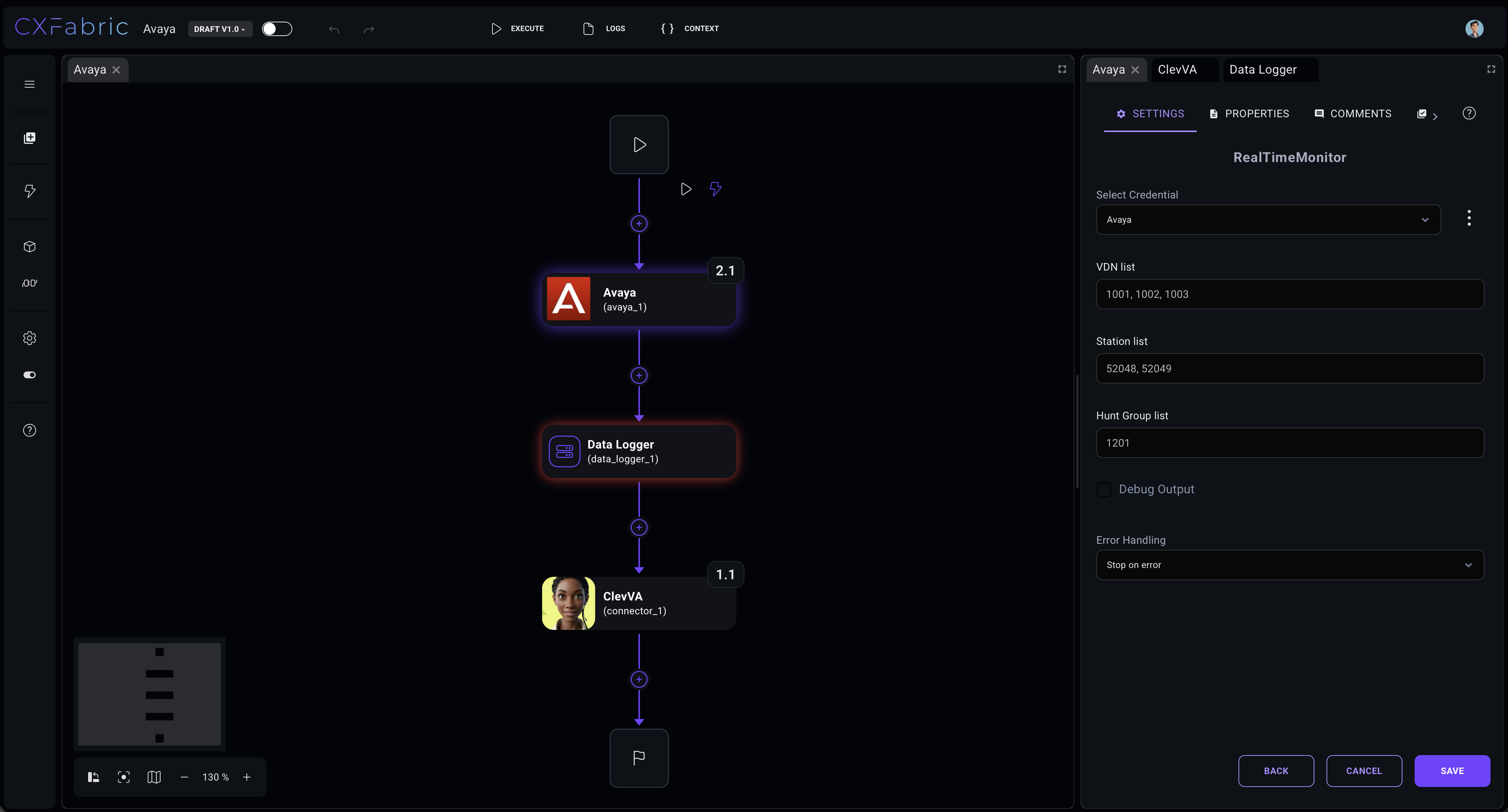Click the SAVE button

point(1451,771)
